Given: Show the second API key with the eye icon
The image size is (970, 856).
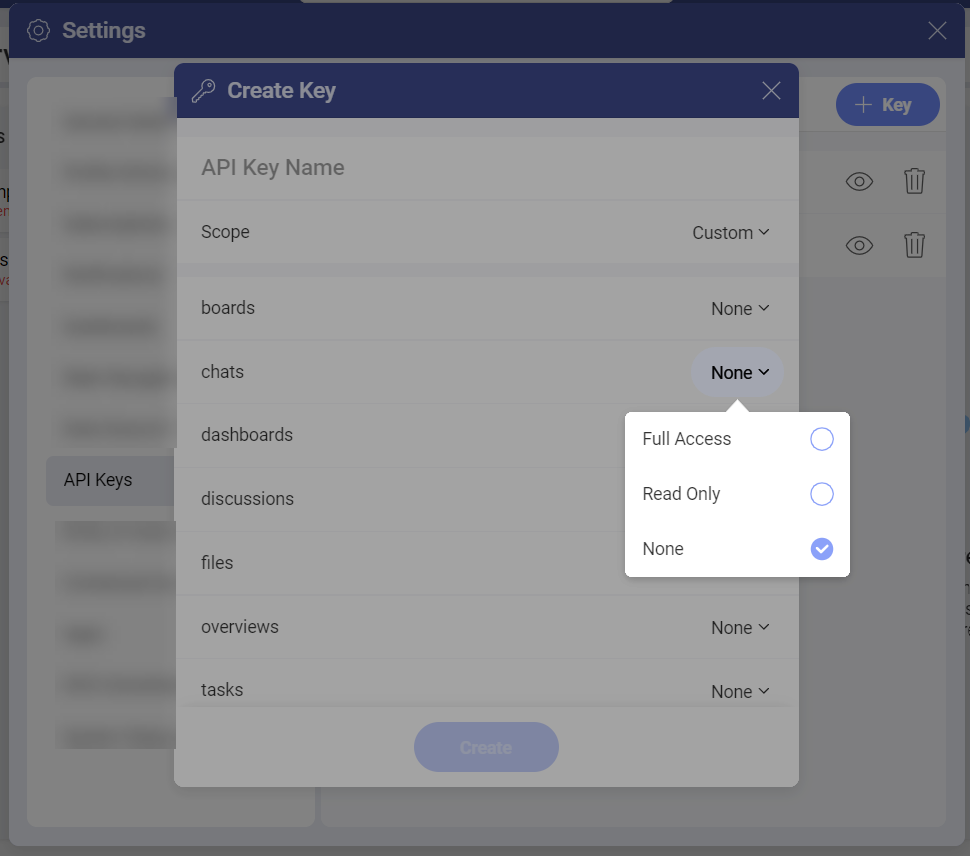Looking at the screenshot, I should tap(859, 246).
